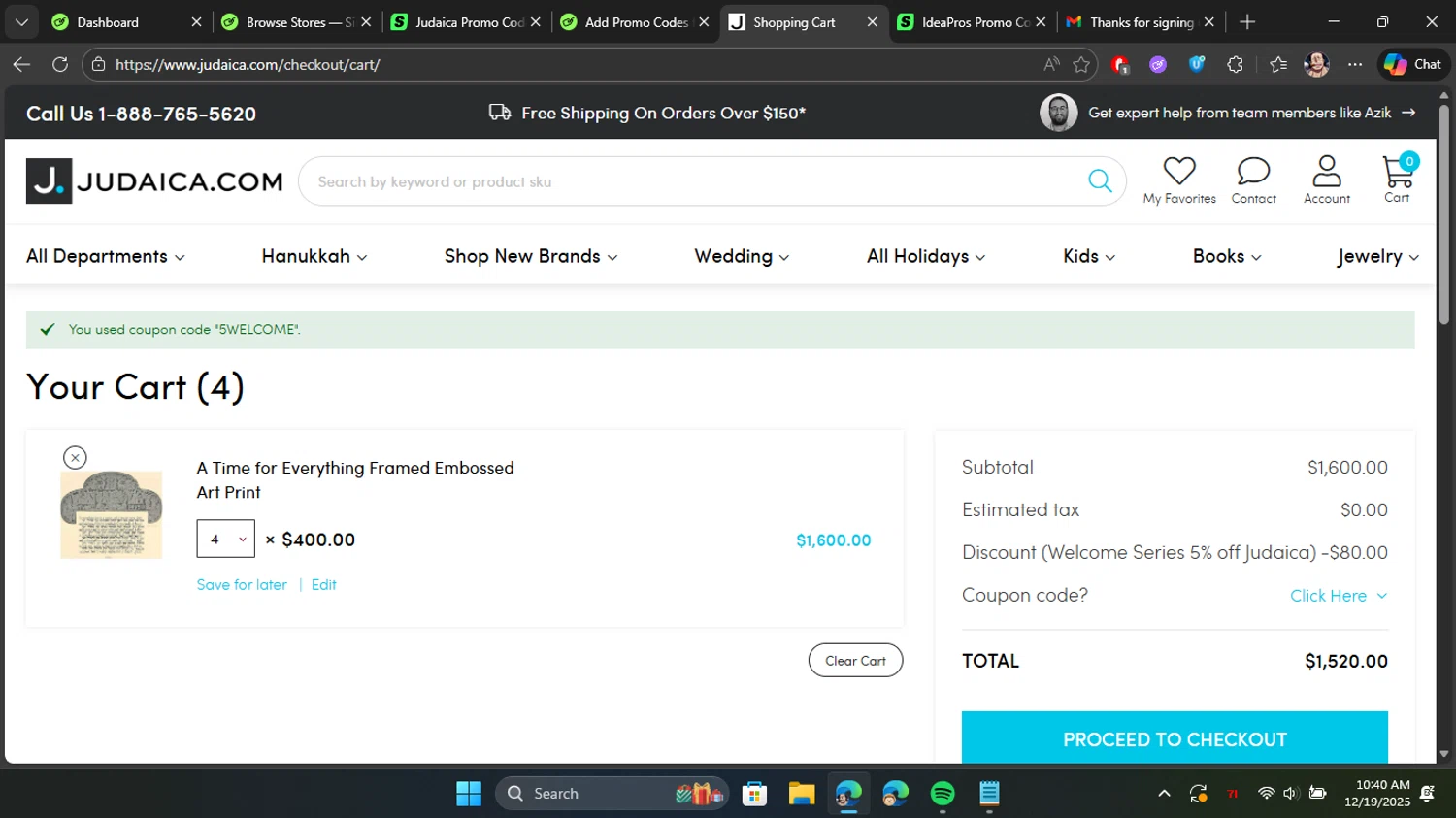
Task: Open volume control in system tray
Action: click(x=1290, y=794)
